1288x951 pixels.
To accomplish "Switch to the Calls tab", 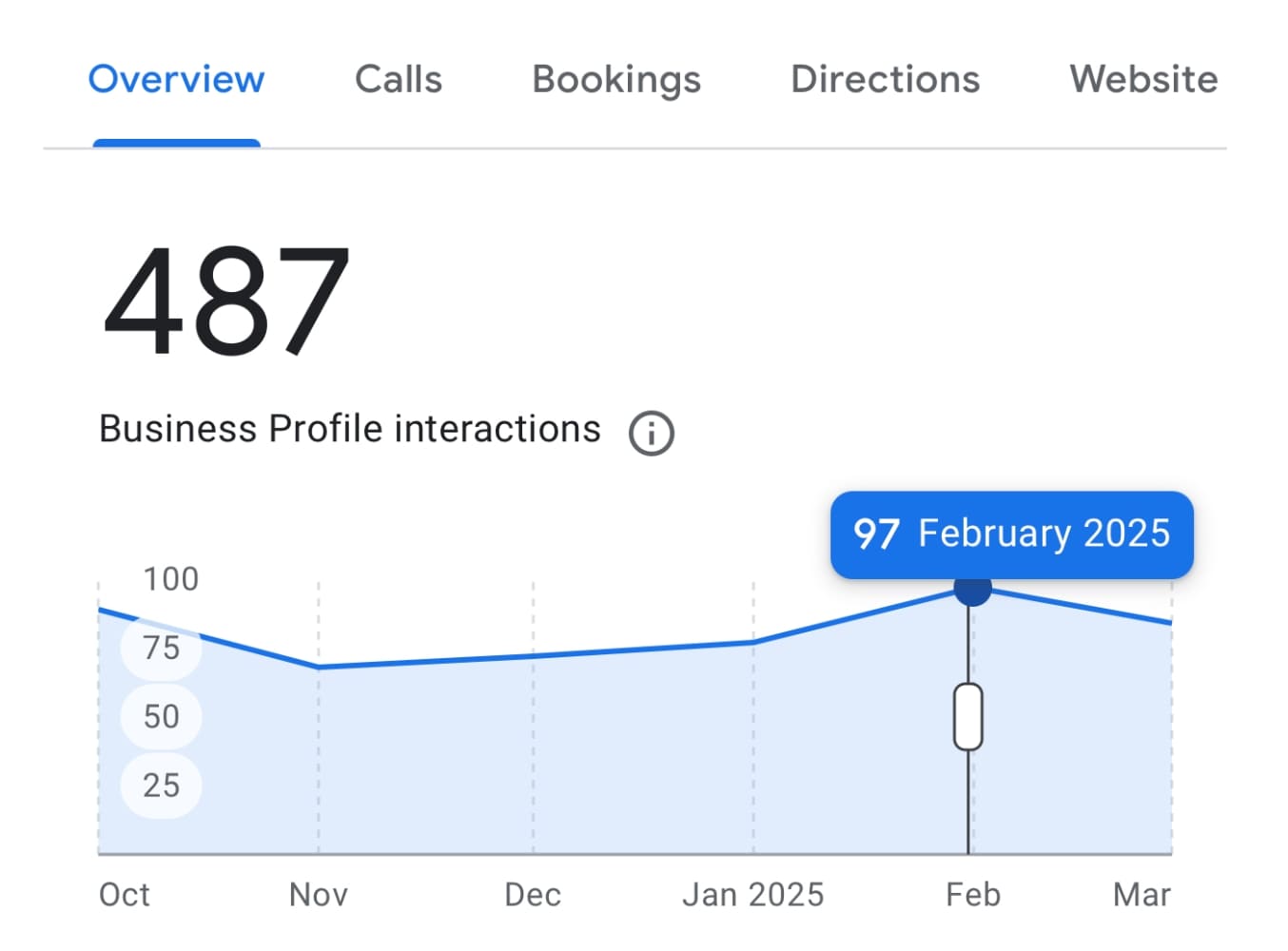I will pos(399,80).
